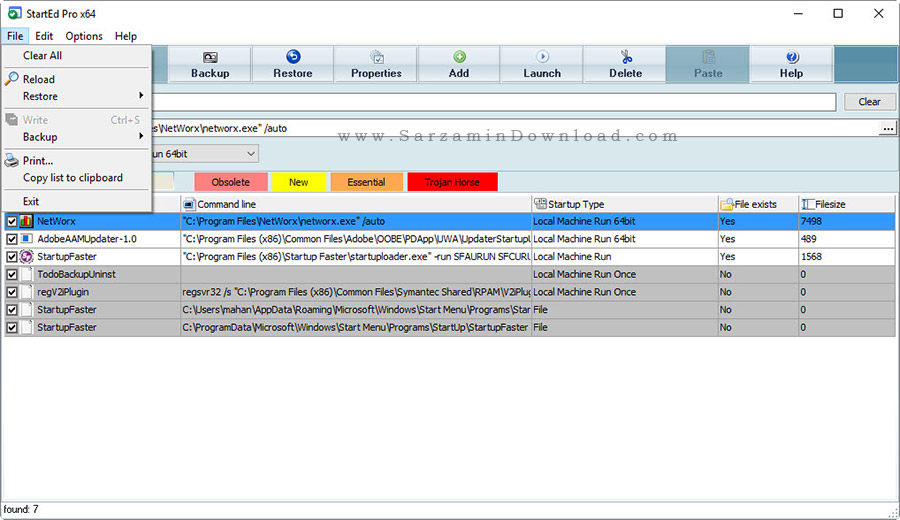Open the Edit menu
The width and height of the screenshot is (900, 520).
(44, 36)
